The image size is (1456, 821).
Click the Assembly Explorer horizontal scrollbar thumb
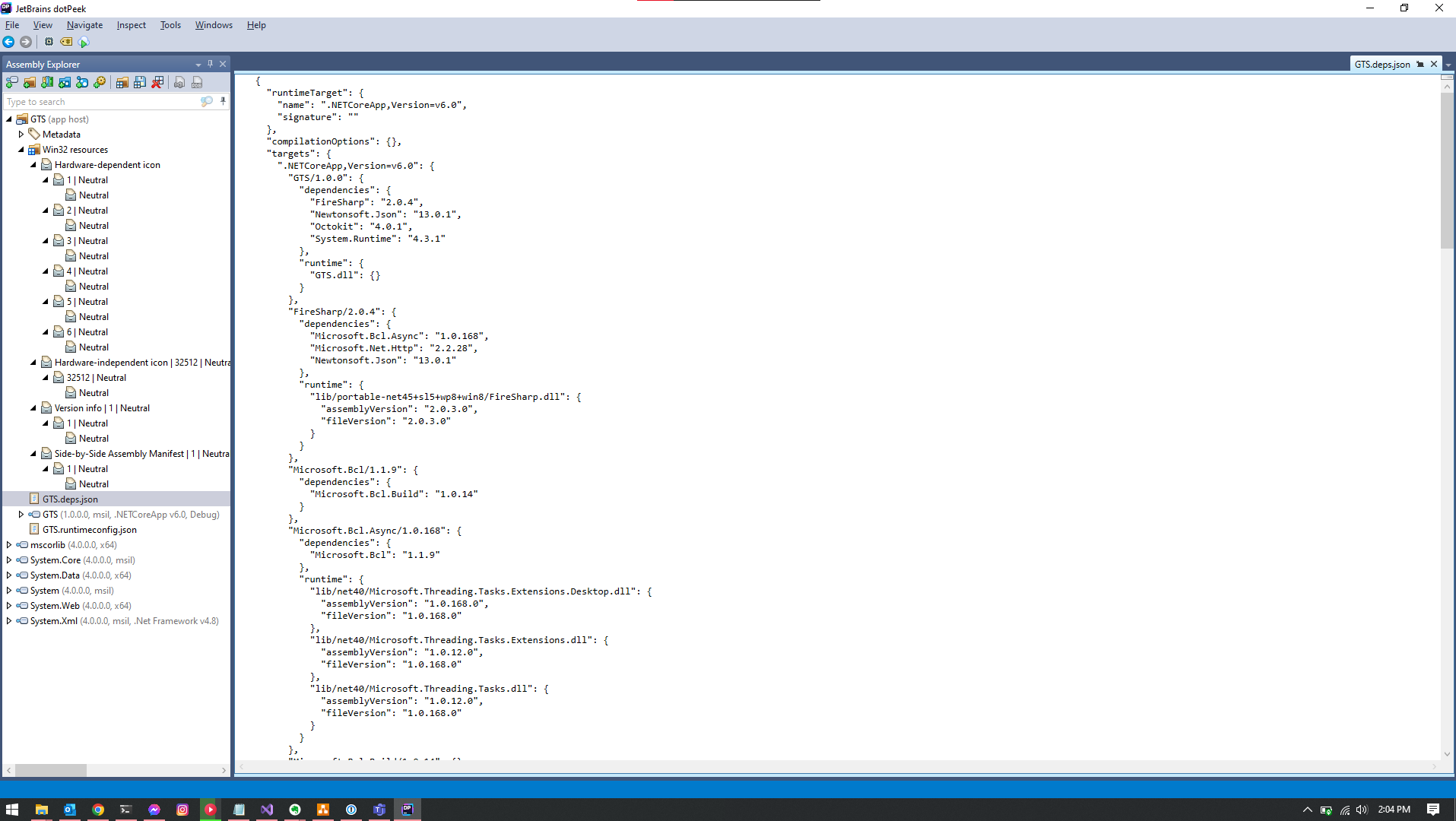(51, 771)
